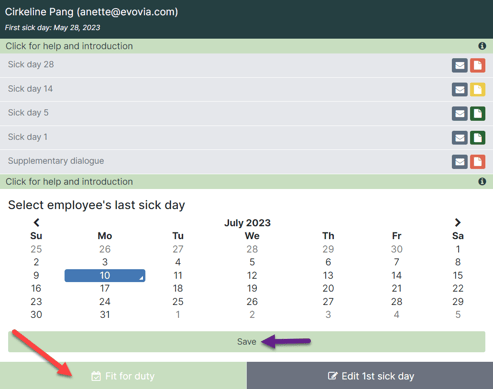Open email icon for Supplementary dialogue
Viewport: 493px width, 389px height.
(x=460, y=162)
